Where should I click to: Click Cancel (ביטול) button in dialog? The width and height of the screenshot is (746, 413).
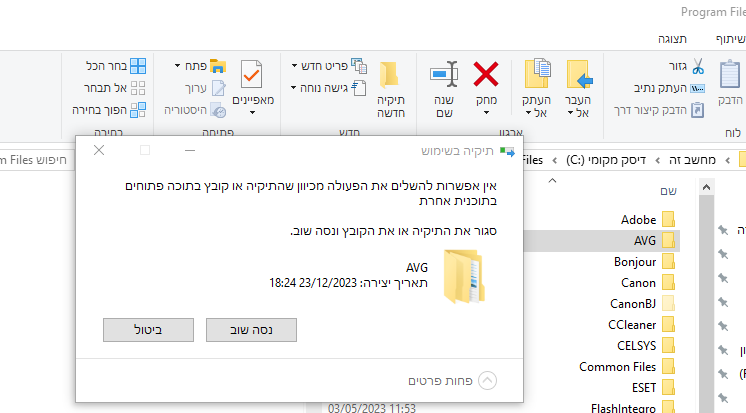click(148, 330)
